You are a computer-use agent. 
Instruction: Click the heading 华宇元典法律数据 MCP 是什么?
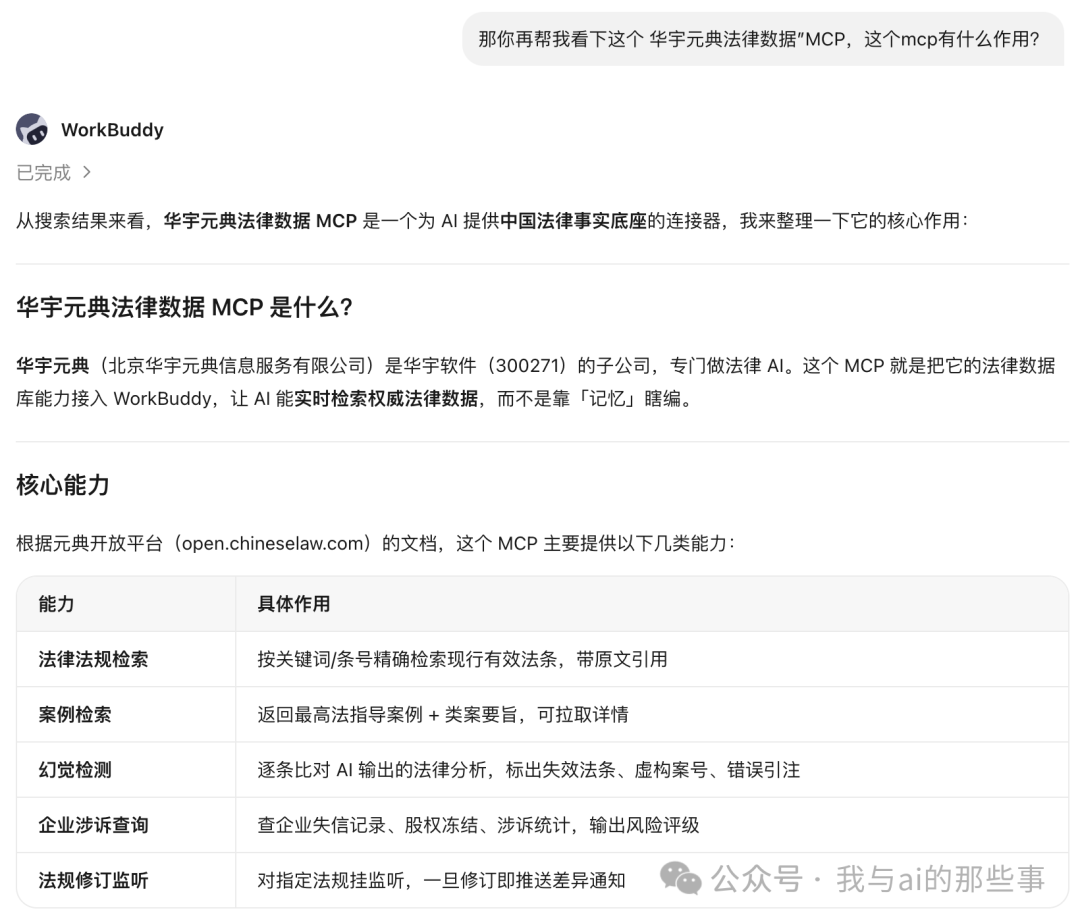185,307
